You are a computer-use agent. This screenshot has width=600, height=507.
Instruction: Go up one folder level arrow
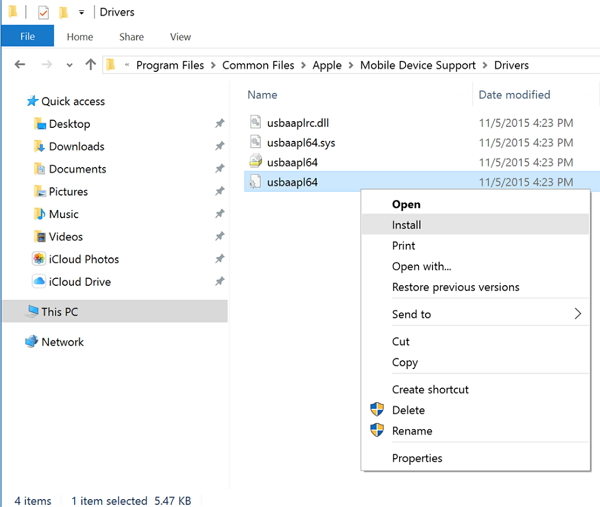[91, 64]
